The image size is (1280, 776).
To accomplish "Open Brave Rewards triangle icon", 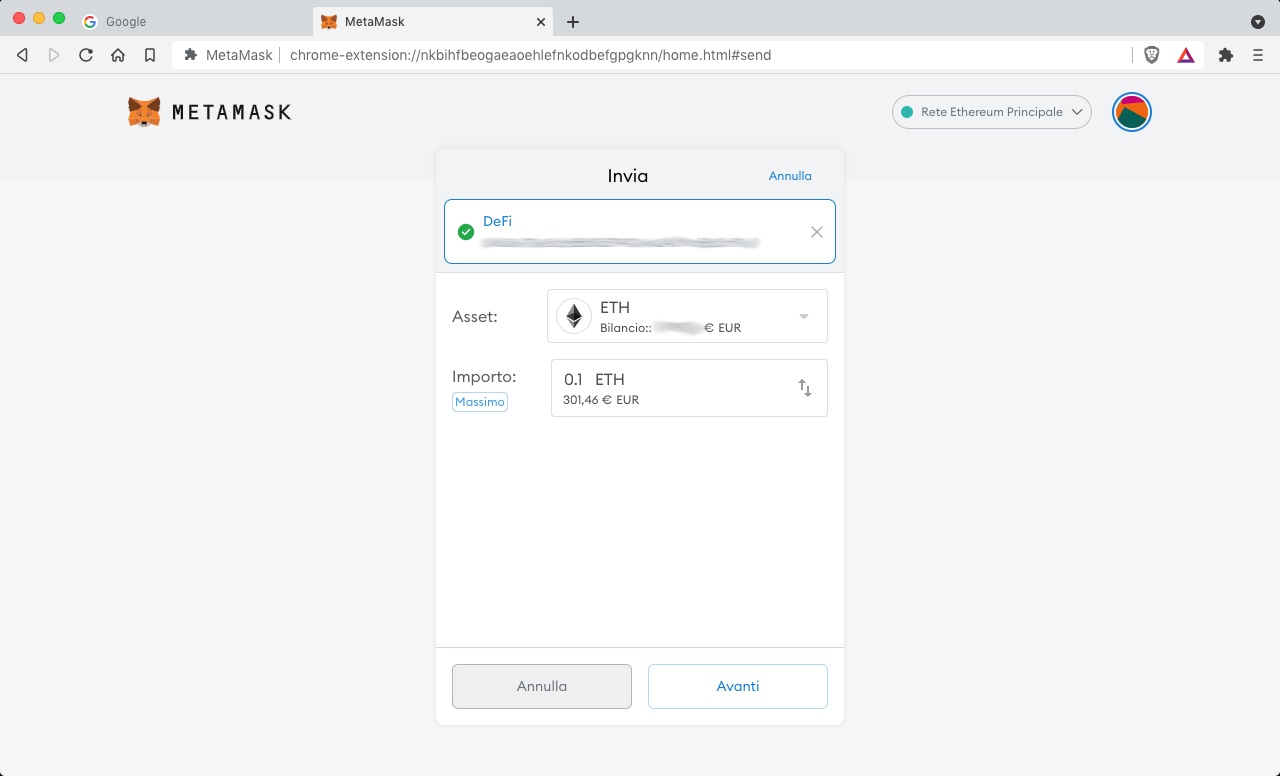I will [1186, 55].
